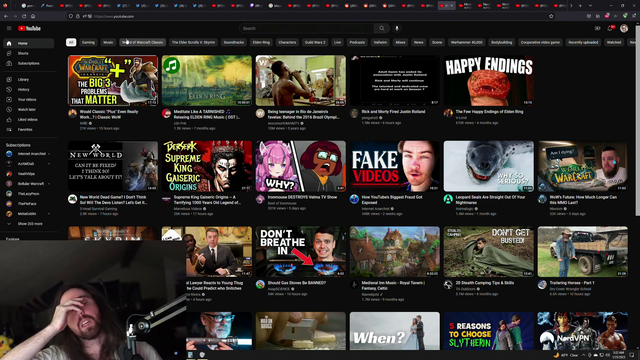Screen dimensions: 640x360
Task: Select the Watched filter chip
Action: 614,42
